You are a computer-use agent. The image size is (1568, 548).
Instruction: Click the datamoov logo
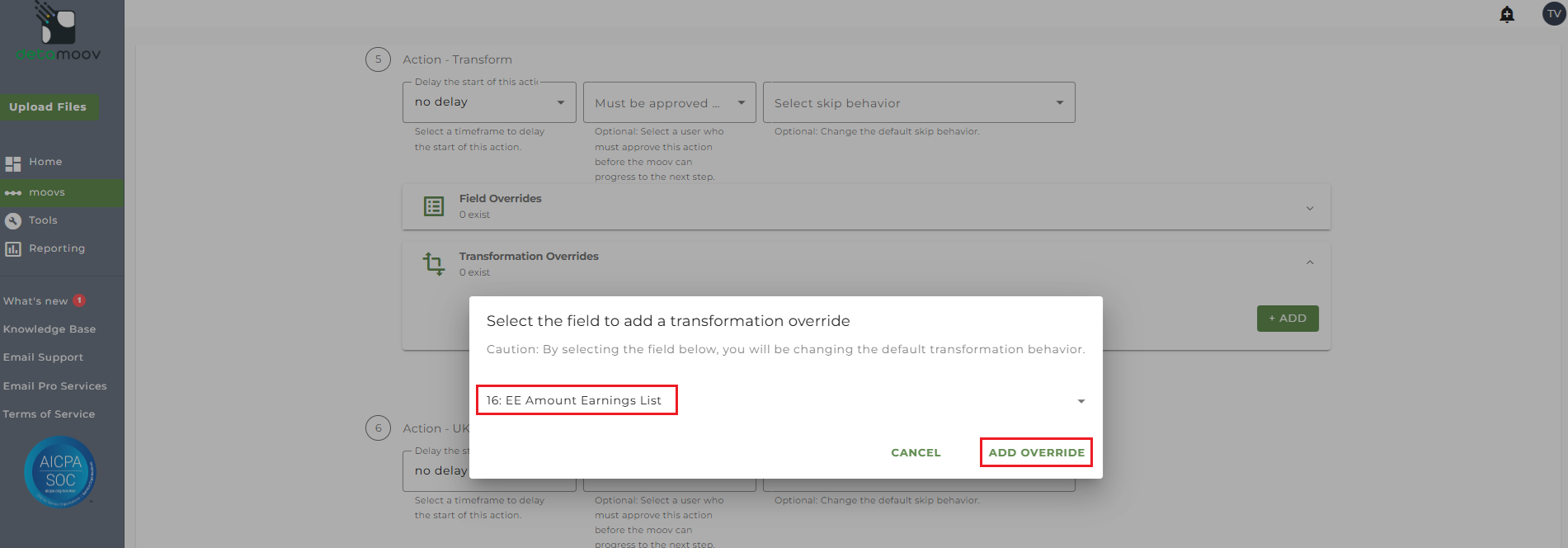point(58,33)
